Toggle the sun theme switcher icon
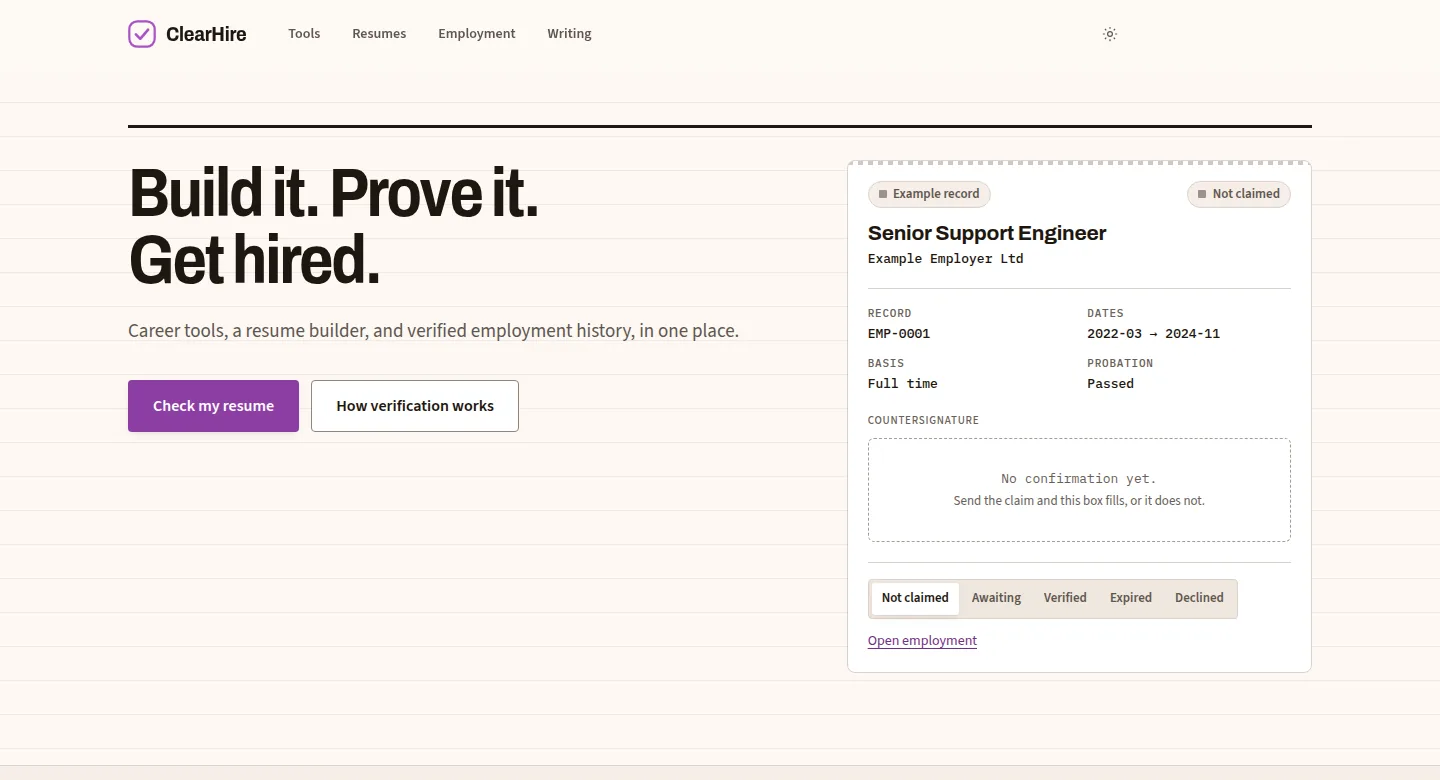The width and height of the screenshot is (1440, 780). tap(1109, 34)
